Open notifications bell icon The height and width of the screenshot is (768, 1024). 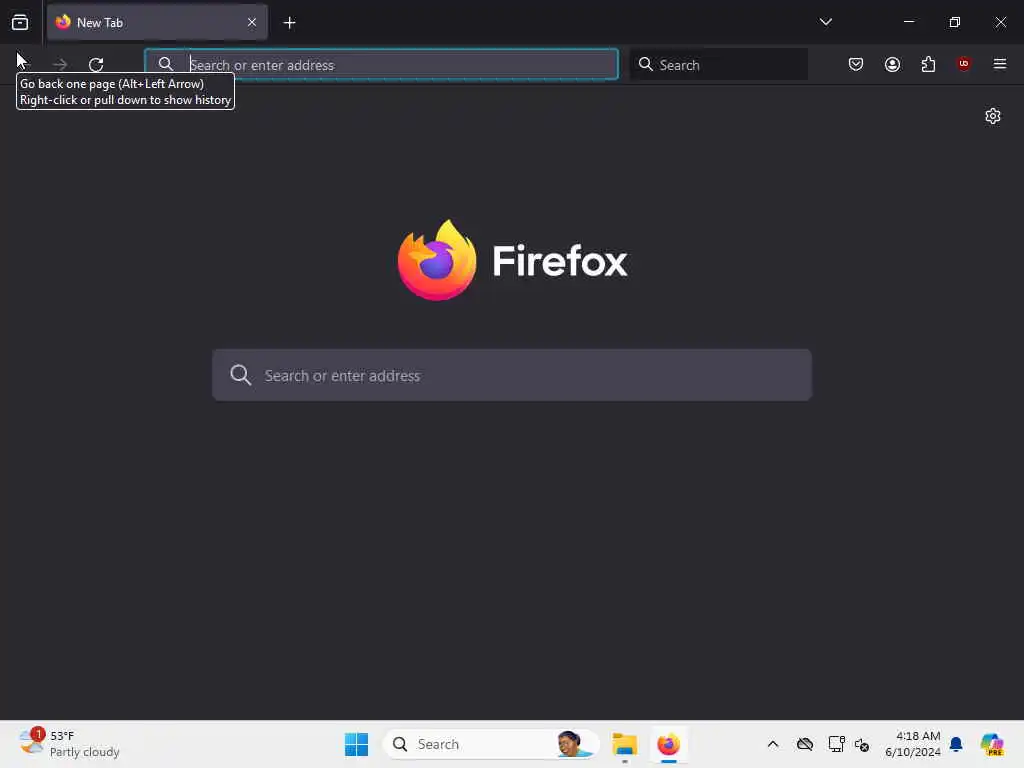tap(956, 744)
